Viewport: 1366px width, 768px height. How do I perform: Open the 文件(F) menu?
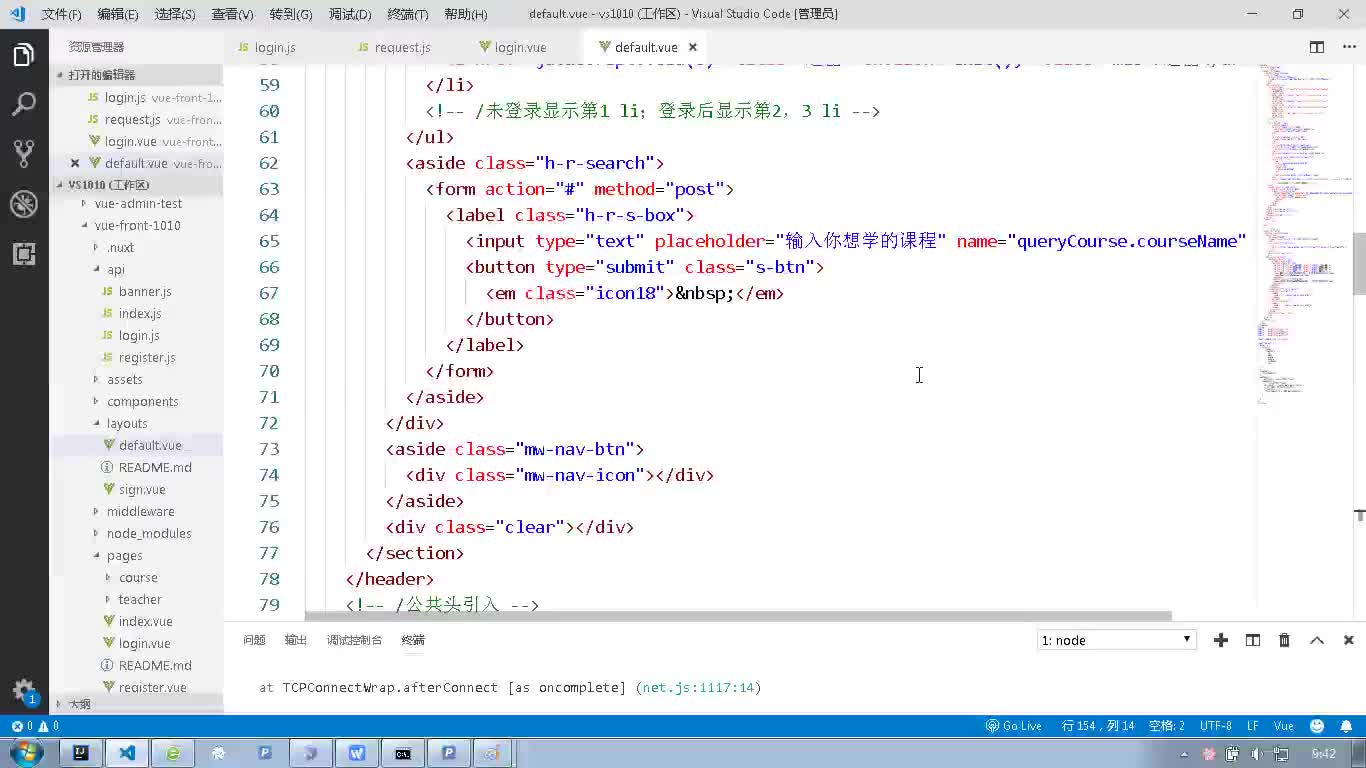pyautogui.click(x=61, y=14)
